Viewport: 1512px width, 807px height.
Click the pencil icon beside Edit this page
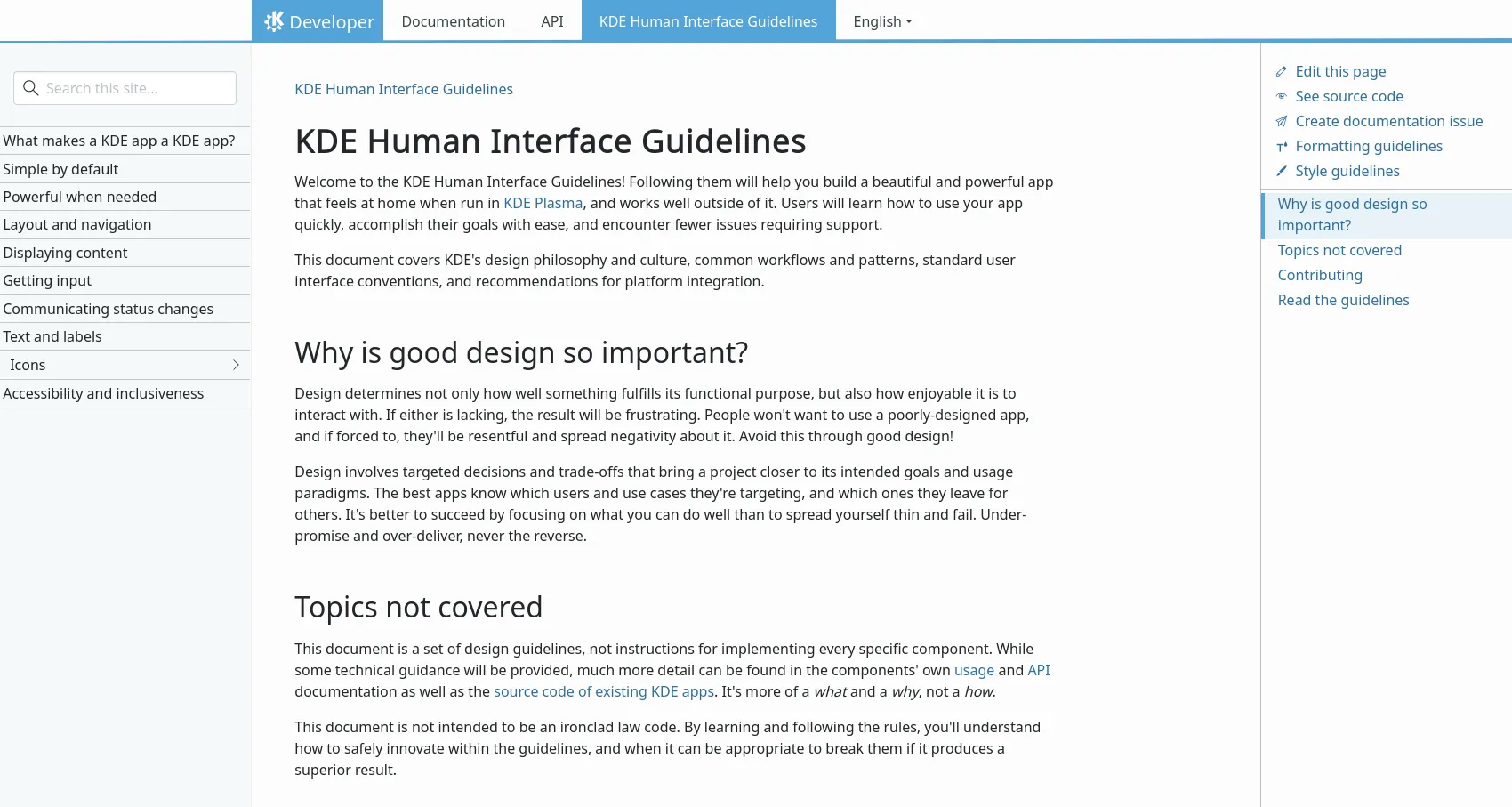(x=1282, y=71)
